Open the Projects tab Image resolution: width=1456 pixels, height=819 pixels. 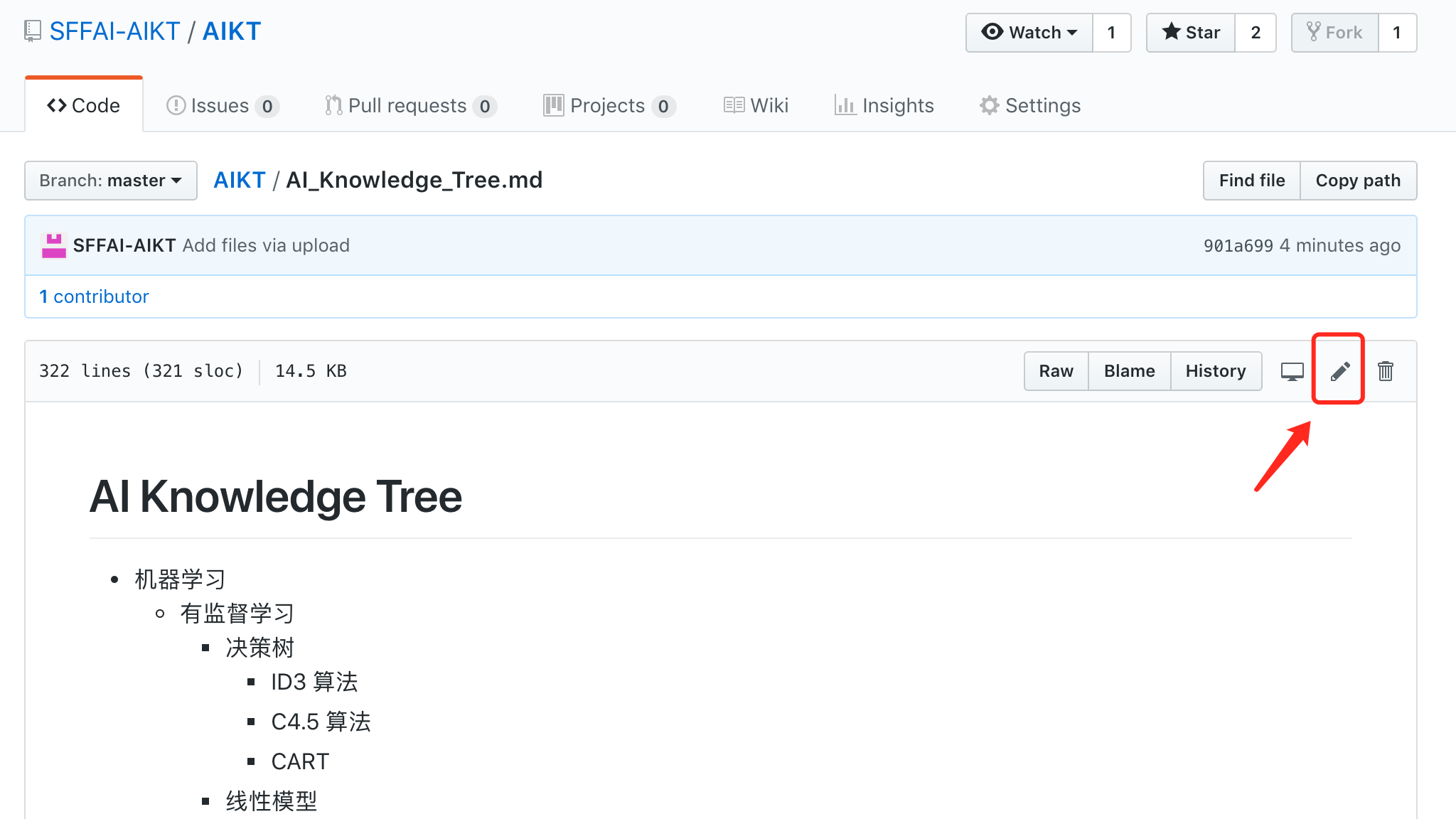pos(609,106)
